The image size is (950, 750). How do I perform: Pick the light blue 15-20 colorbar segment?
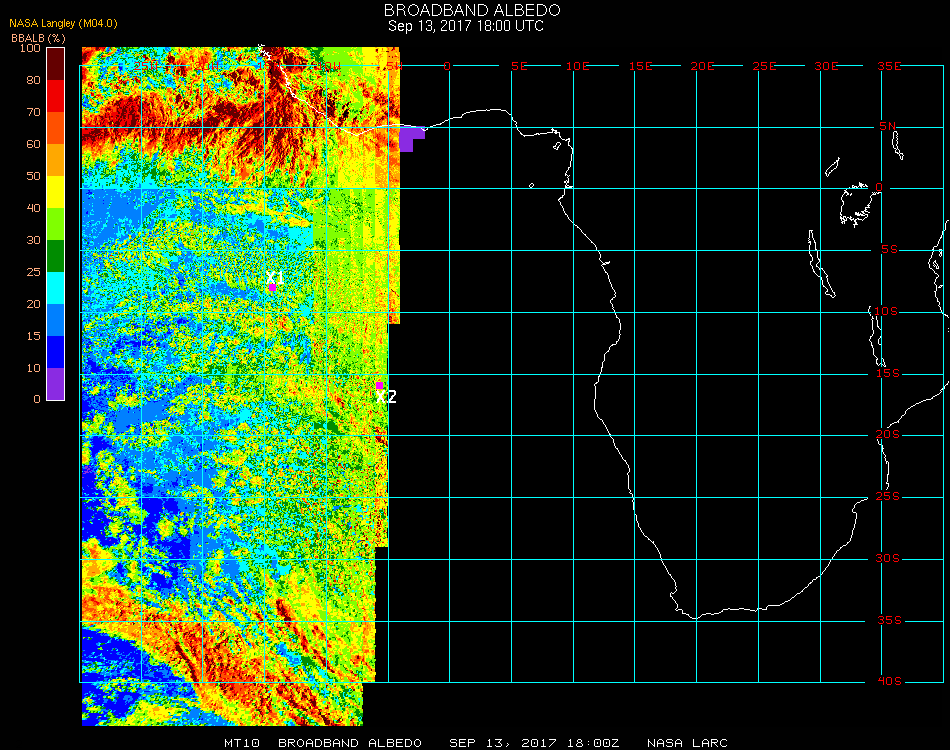56,320
